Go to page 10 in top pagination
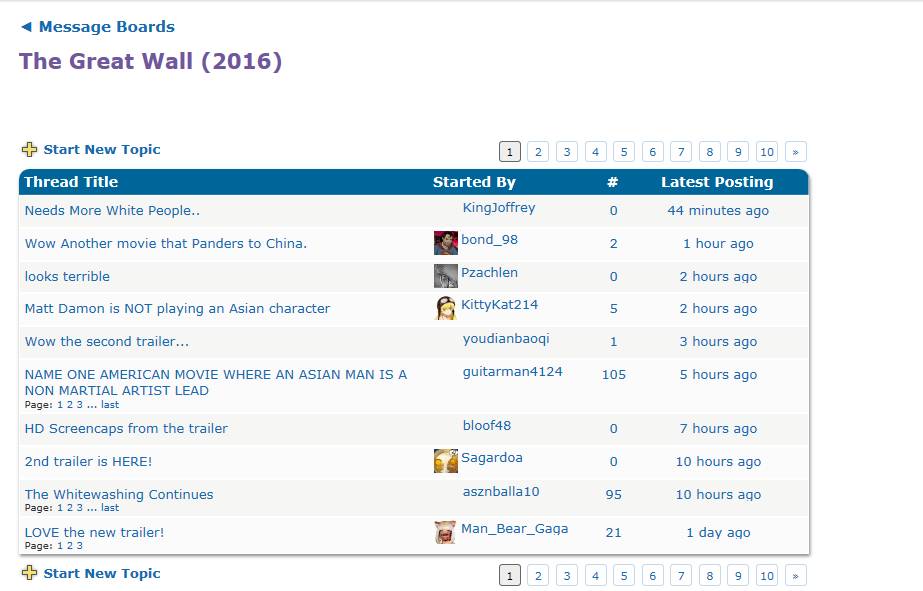Image resolution: width=923 pixels, height=591 pixels. pos(767,152)
